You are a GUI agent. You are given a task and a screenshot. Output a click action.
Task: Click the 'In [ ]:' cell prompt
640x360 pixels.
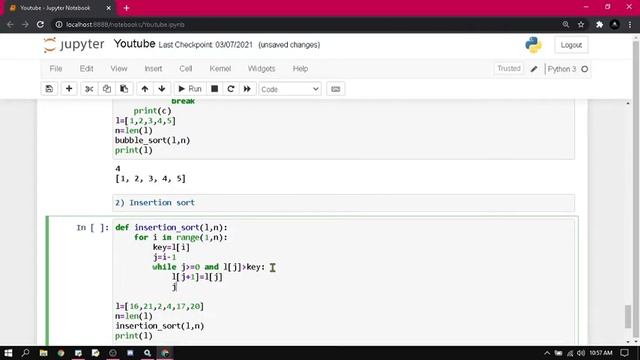pyautogui.click(x=93, y=227)
